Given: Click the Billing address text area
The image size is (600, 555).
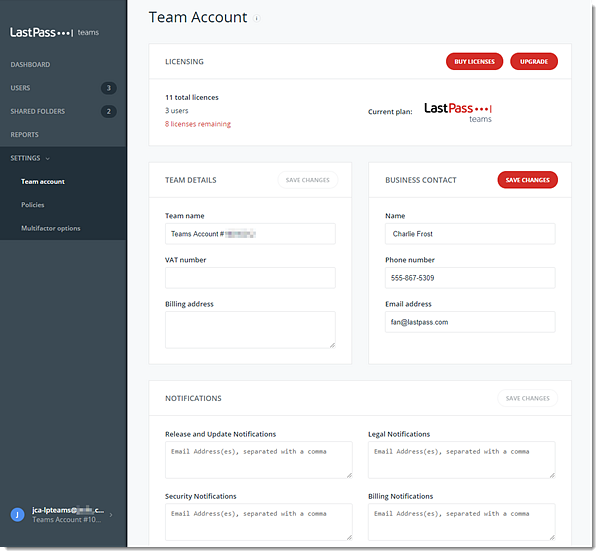Looking at the screenshot, I should [250, 330].
